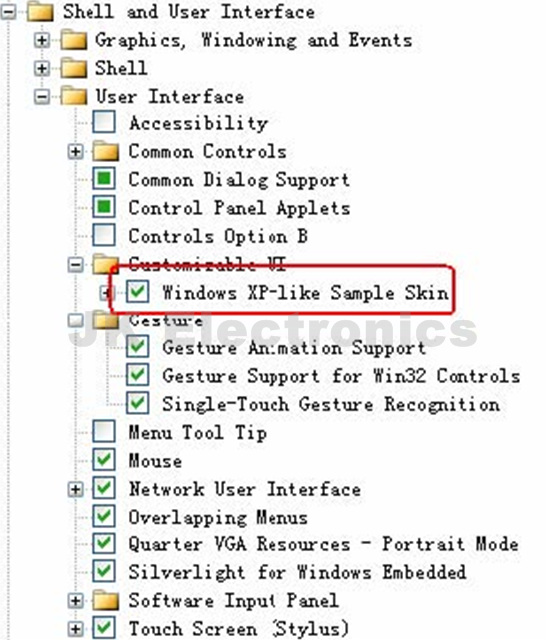Click the Common Controls folder icon
Screen dimensions: 547x640
point(106,152)
